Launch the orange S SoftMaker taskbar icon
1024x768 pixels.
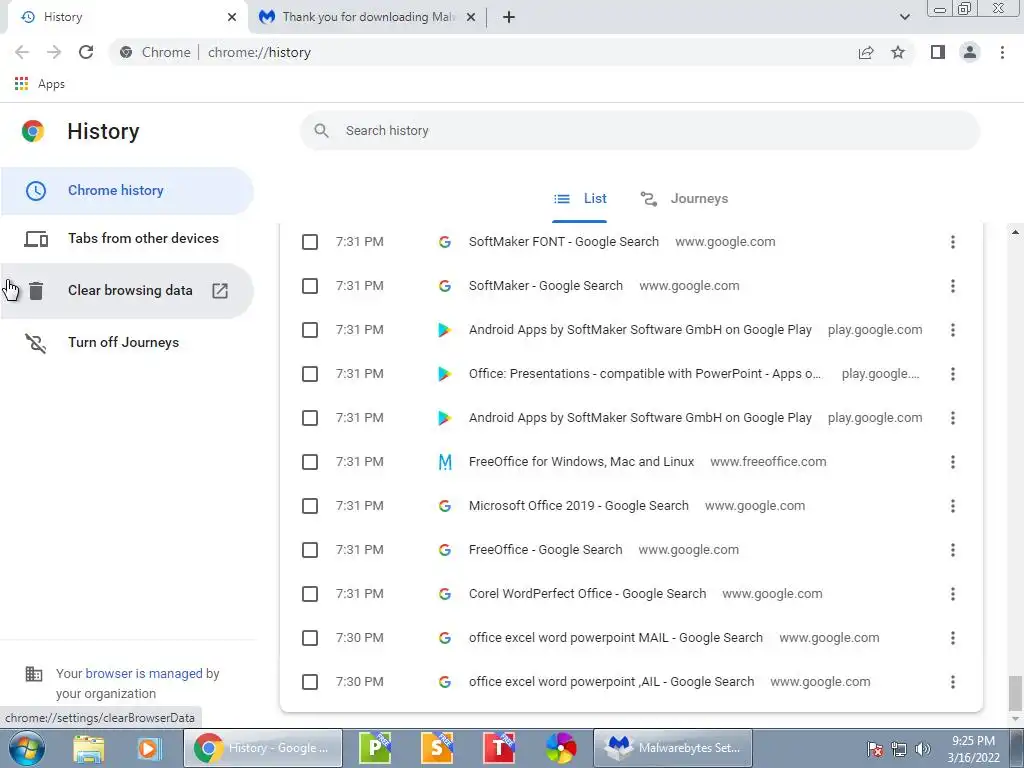(x=437, y=748)
